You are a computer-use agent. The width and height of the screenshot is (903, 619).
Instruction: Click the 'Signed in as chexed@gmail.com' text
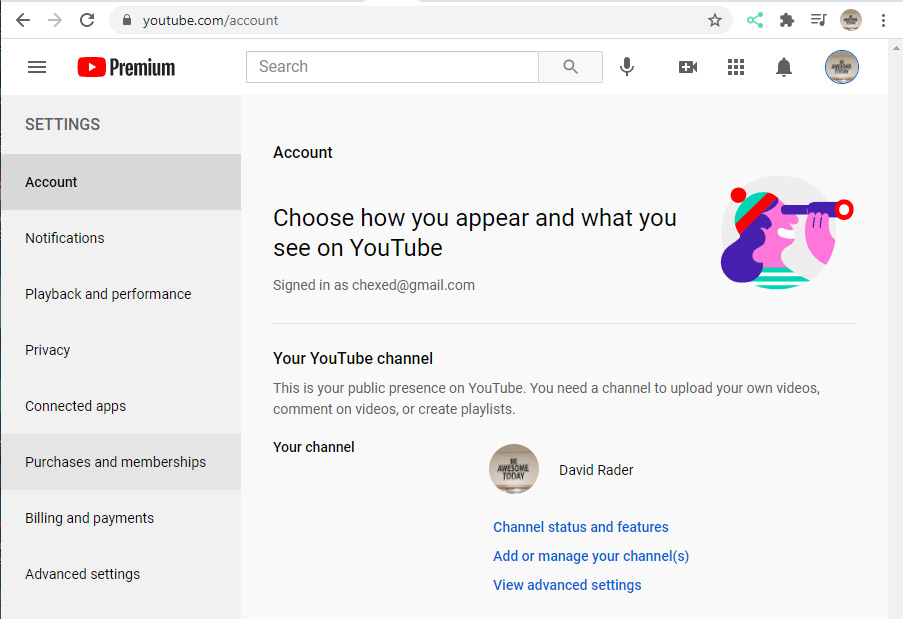(374, 285)
